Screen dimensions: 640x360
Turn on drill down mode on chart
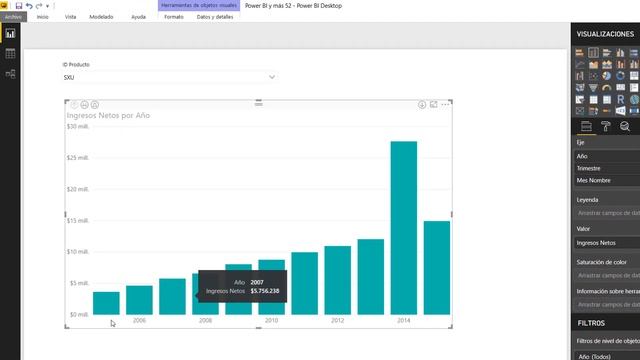point(422,105)
